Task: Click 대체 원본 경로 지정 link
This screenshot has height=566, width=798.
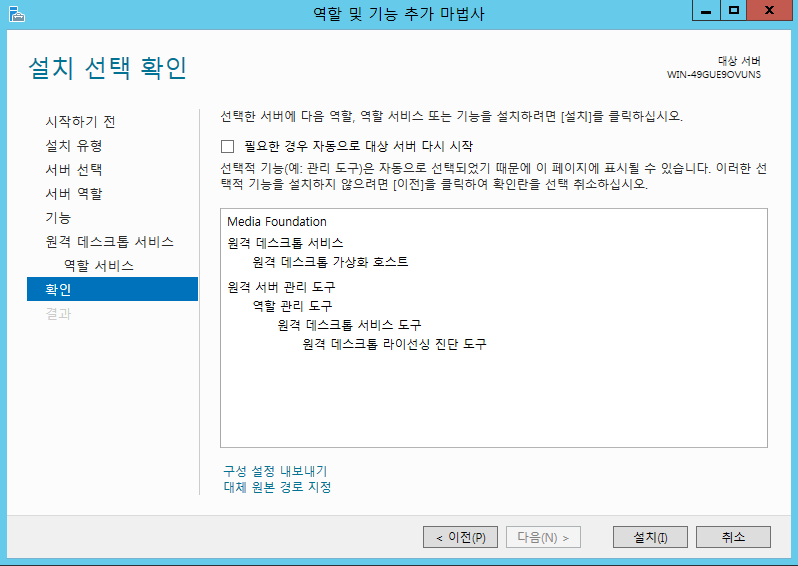Action: pyautogui.click(x=277, y=487)
